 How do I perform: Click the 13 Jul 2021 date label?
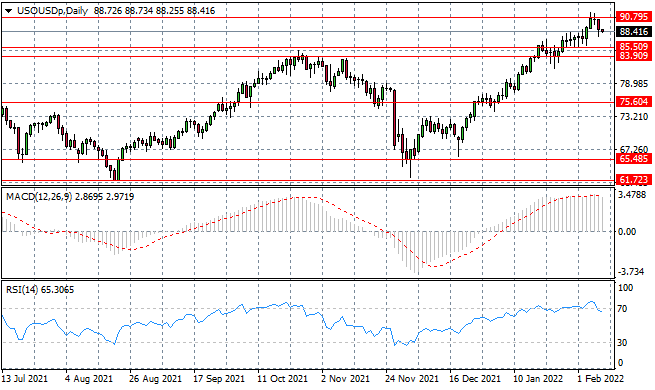[x=25, y=379]
